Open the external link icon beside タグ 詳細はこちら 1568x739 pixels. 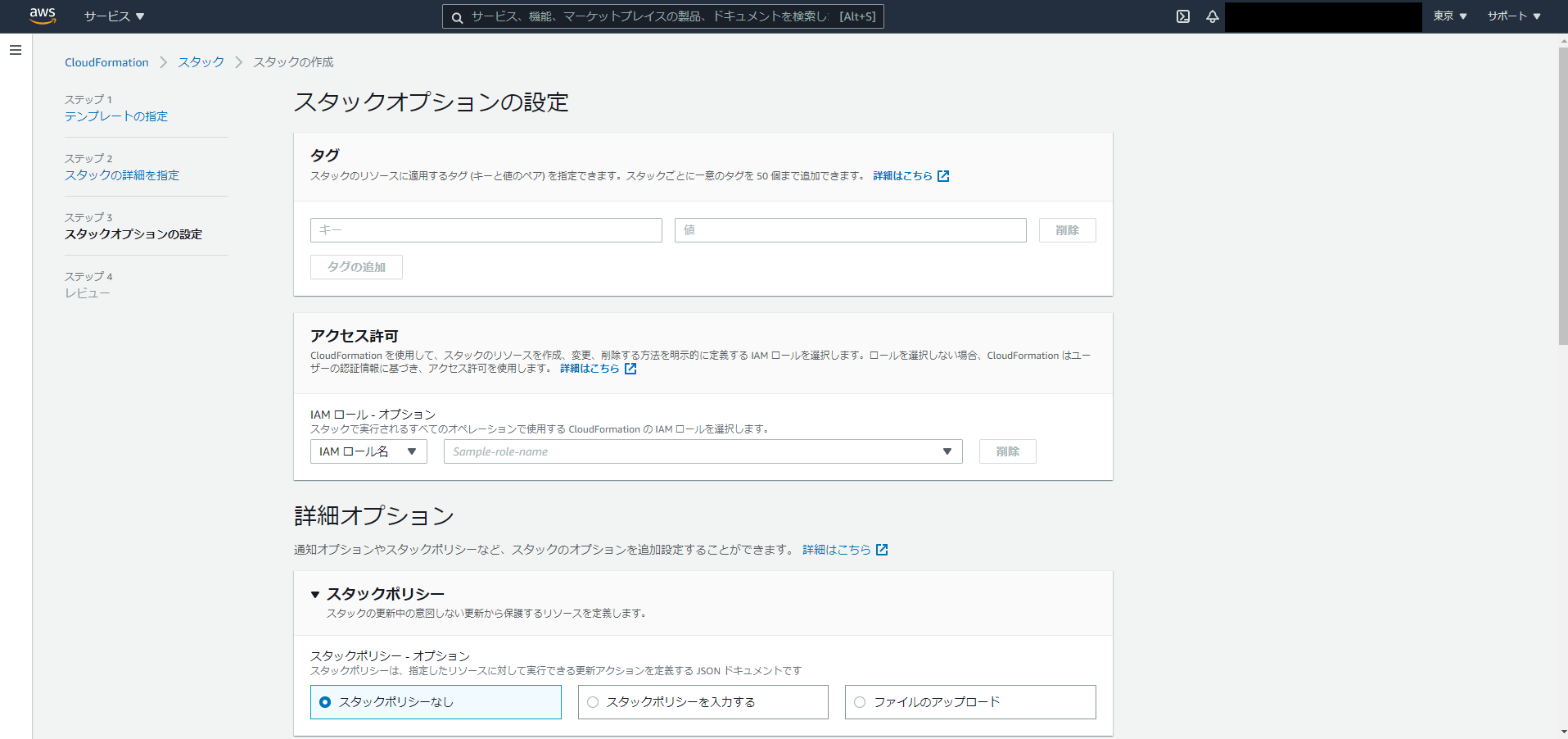click(944, 175)
